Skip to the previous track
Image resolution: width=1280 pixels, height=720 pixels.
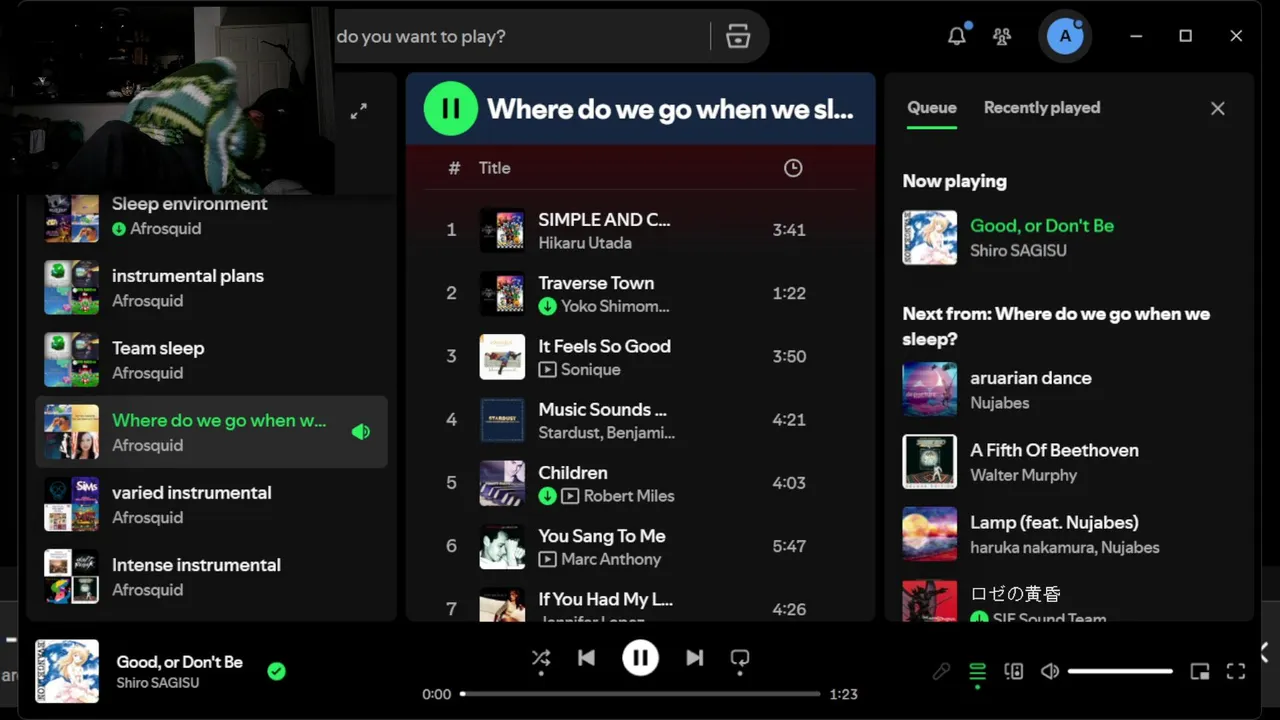click(x=587, y=657)
